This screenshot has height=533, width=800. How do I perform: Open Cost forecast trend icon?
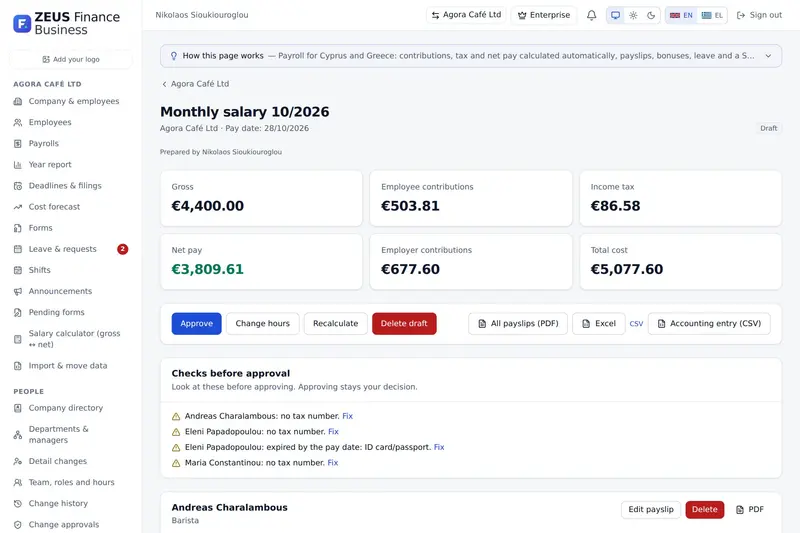pyautogui.click(x=18, y=207)
